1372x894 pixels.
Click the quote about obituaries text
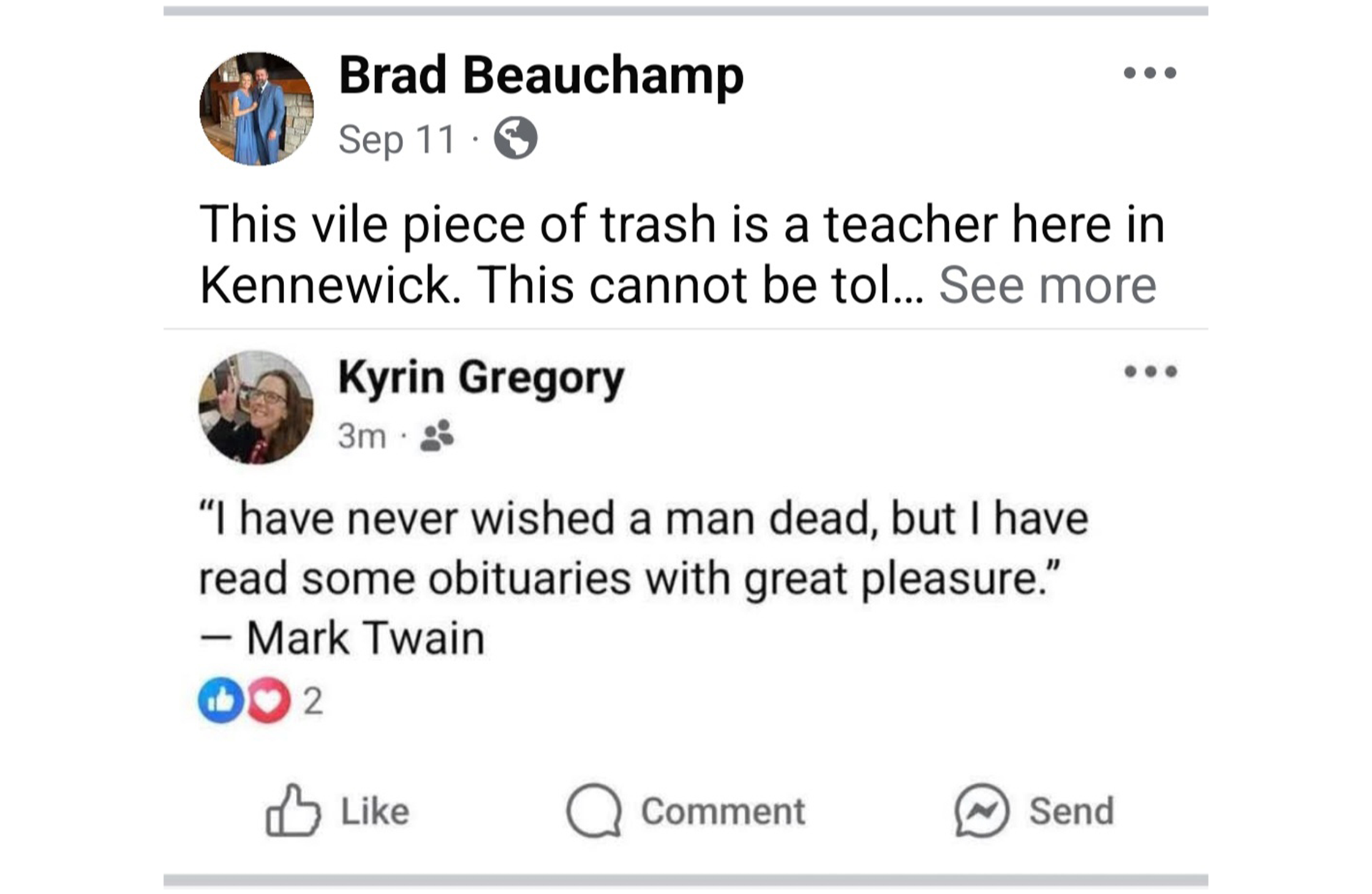[x=643, y=548]
